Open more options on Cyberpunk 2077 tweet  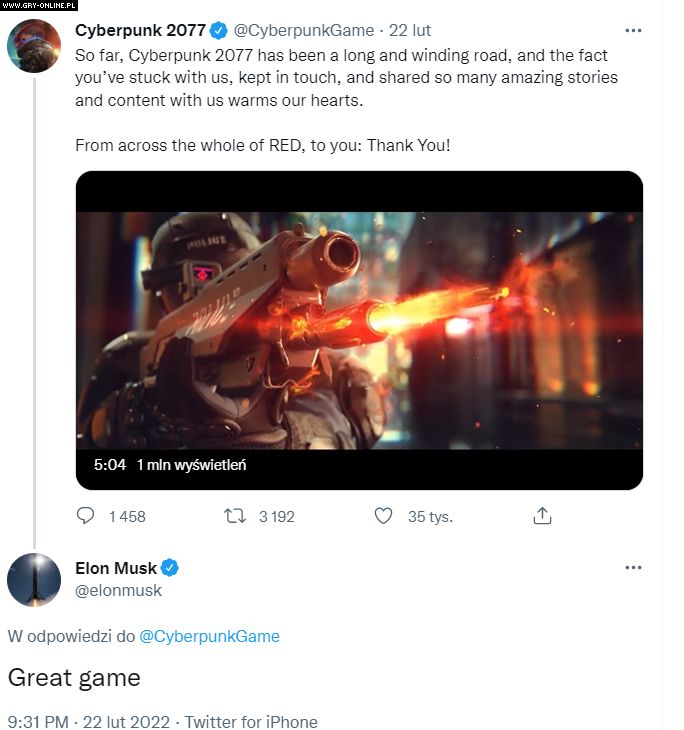[x=633, y=30]
